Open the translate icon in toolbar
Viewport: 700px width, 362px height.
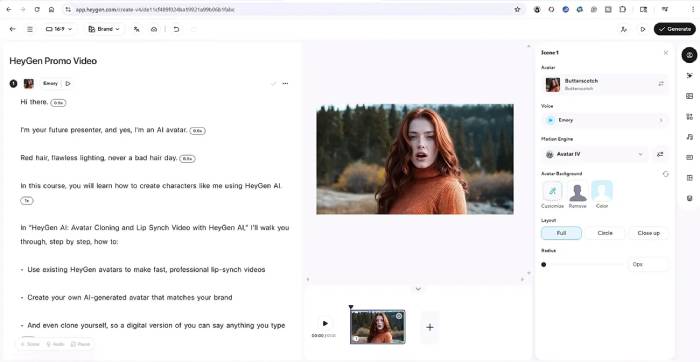click(137, 29)
